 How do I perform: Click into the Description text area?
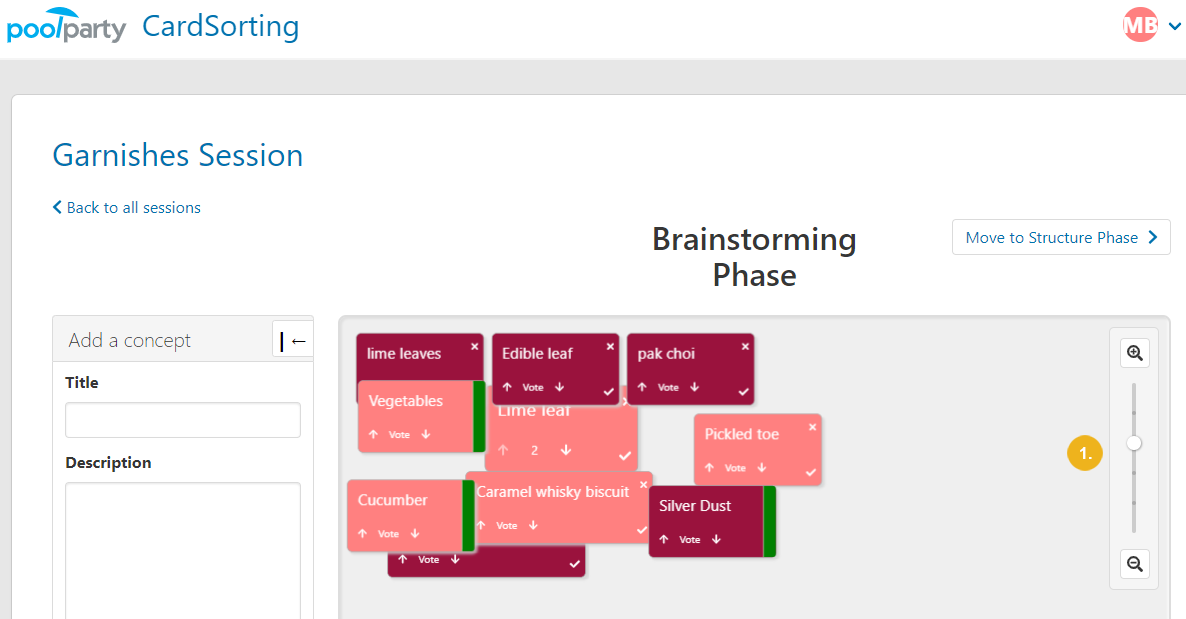click(183, 551)
